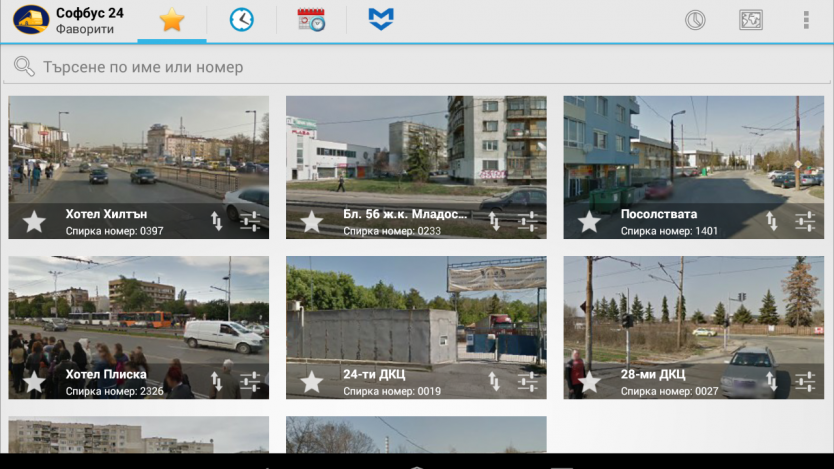Select the label Спирка номер: 2326
This screenshot has width=834, height=469.
click(x=114, y=391)
